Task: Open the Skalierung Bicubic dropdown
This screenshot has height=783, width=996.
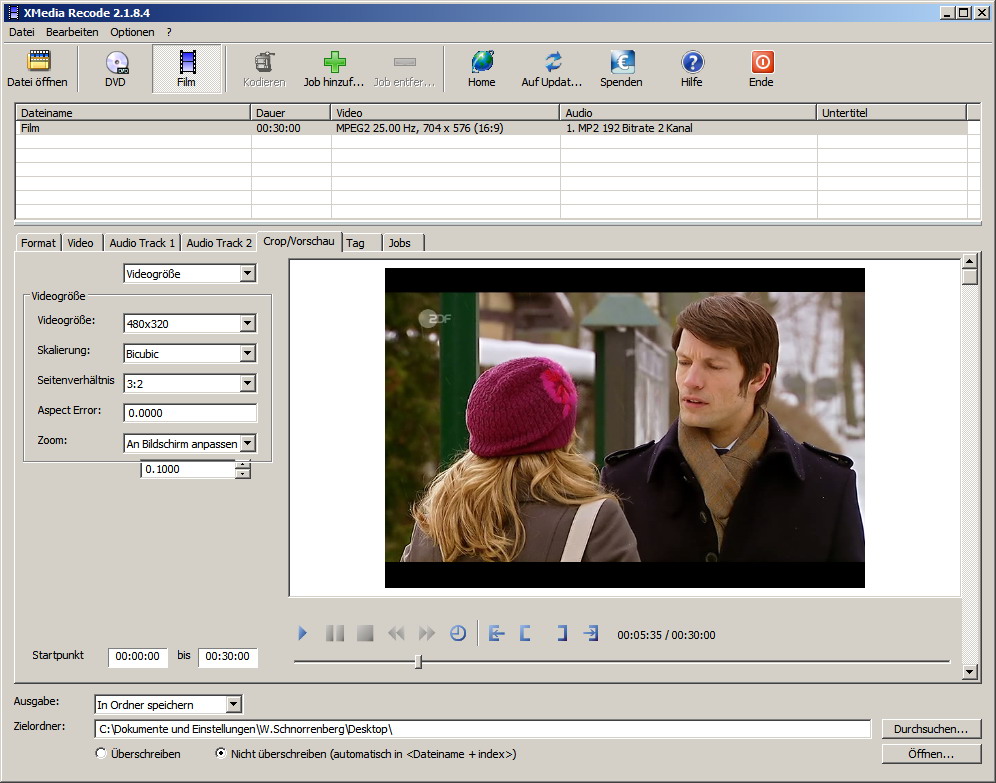Action: pyautogui.click(x=248, y=353)
